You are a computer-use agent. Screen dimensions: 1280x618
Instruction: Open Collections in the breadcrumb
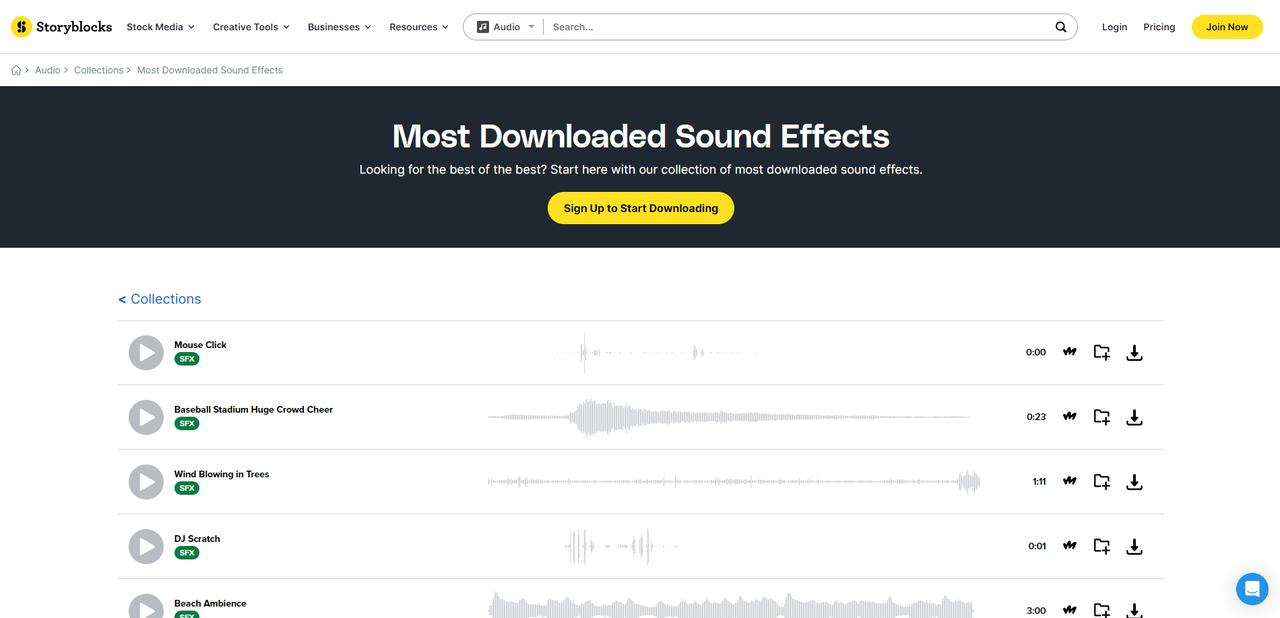click(99, 70)
